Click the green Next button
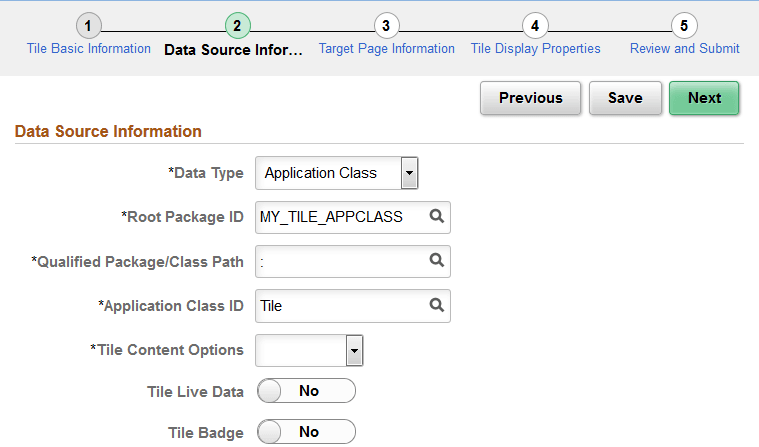 tap(704, 98)
